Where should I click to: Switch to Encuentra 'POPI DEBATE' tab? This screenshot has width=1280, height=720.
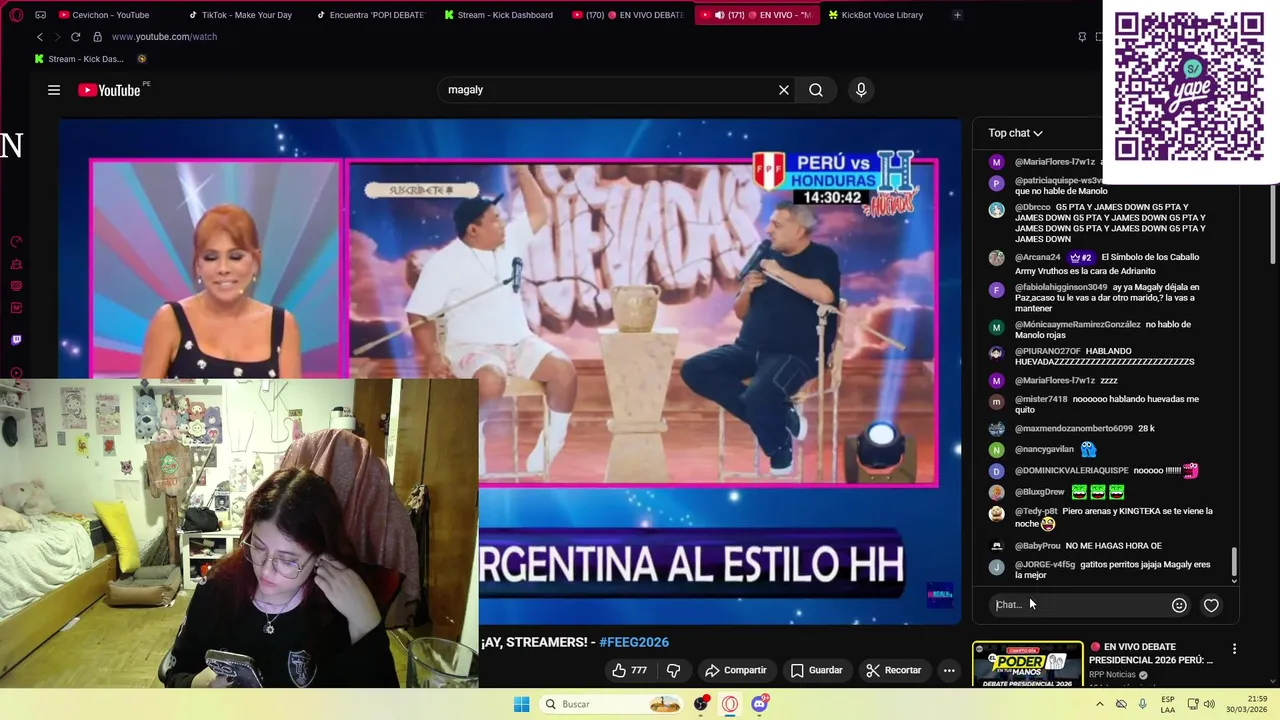pyautogui.click(x=370, y=15)
